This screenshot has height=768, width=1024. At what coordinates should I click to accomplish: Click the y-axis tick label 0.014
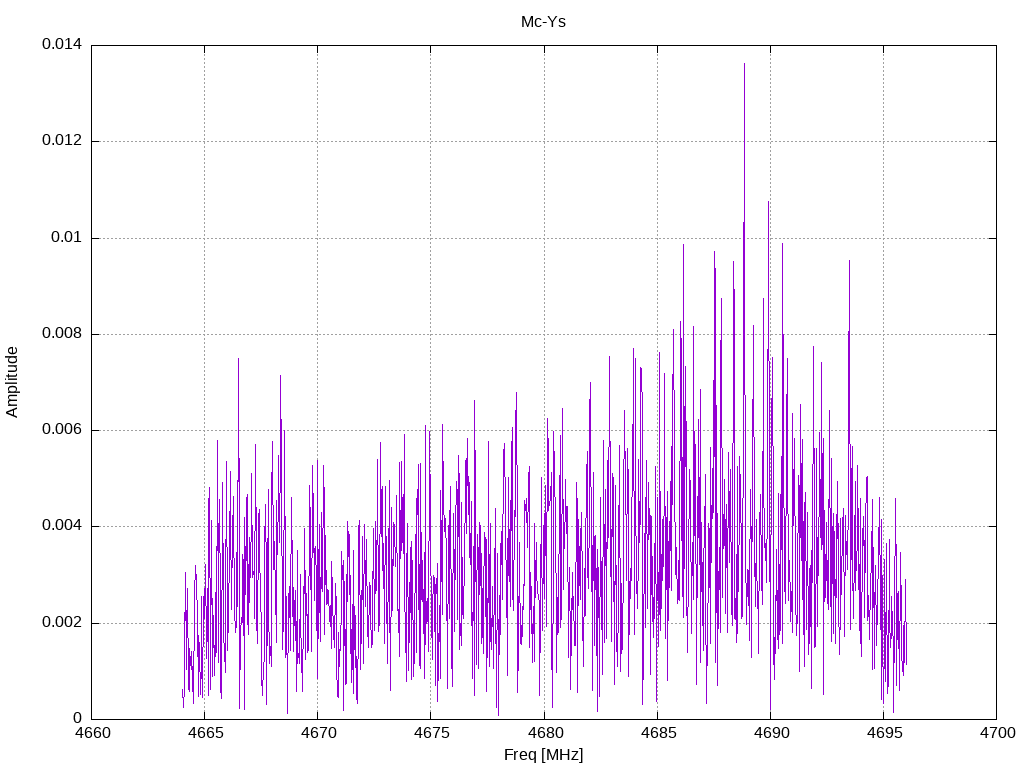(62, 44)
